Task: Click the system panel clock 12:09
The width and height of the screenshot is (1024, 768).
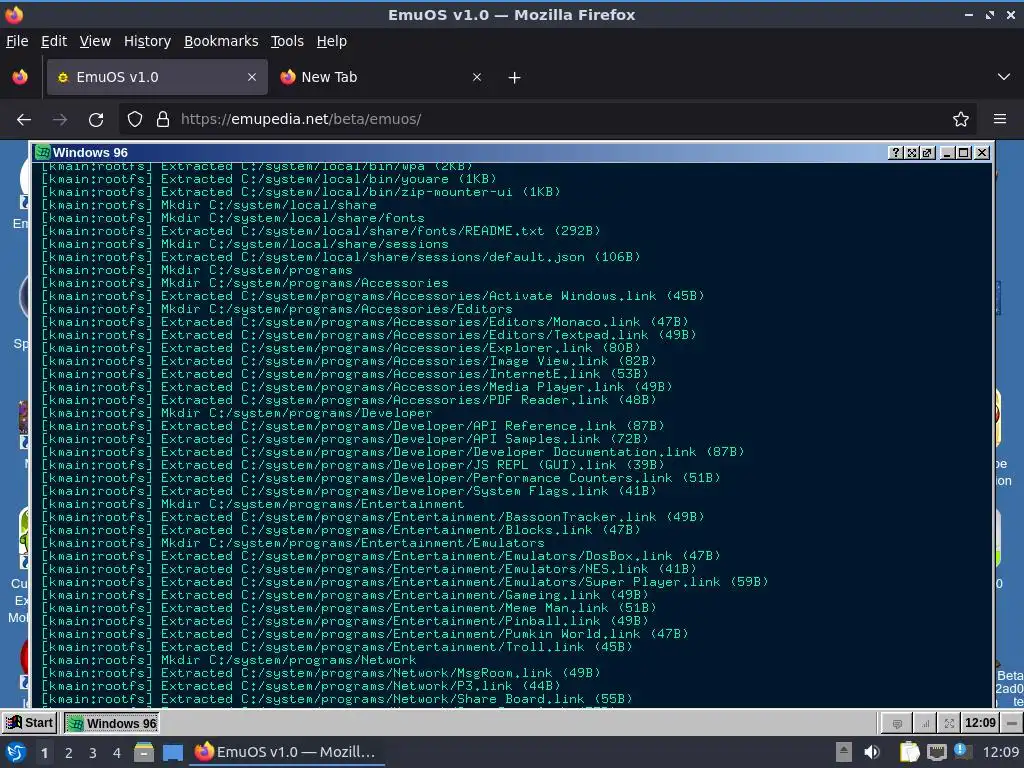Action: pyautogui.click(x=1000, y=752)
